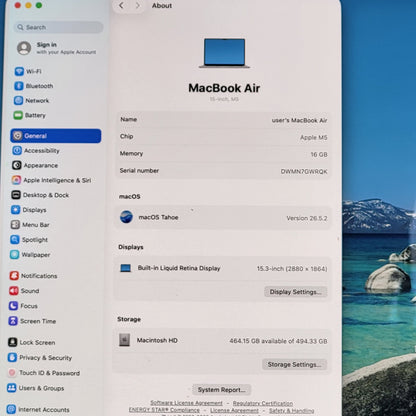The width and height of the screenshot is (416, 416).
Task: Open the Touch ID & Password icon
Action: [12, 373]
